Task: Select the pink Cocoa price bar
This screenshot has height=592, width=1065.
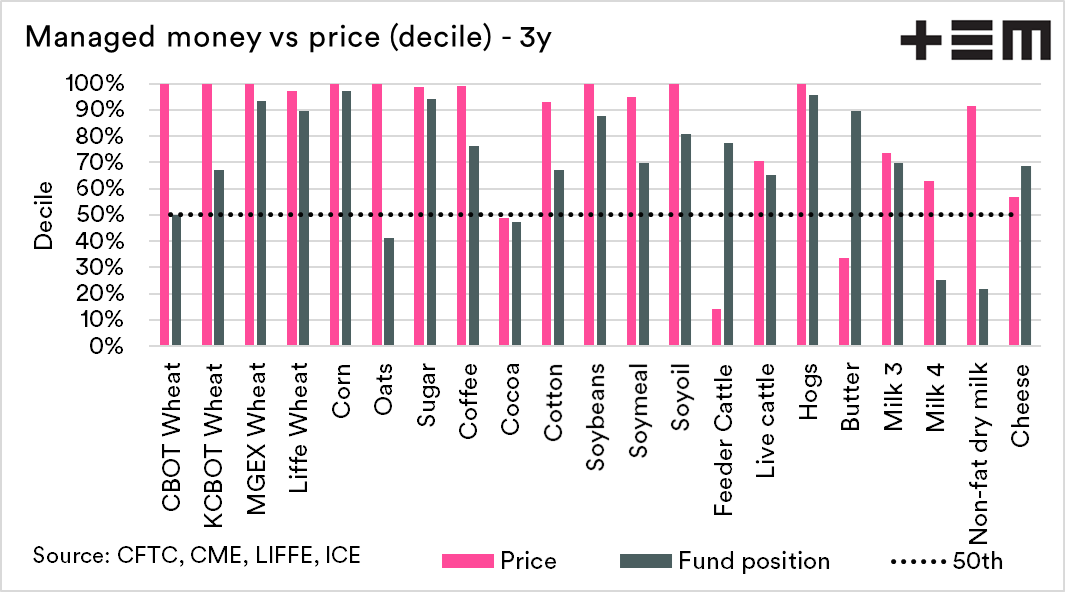Action: click(504, 282)
